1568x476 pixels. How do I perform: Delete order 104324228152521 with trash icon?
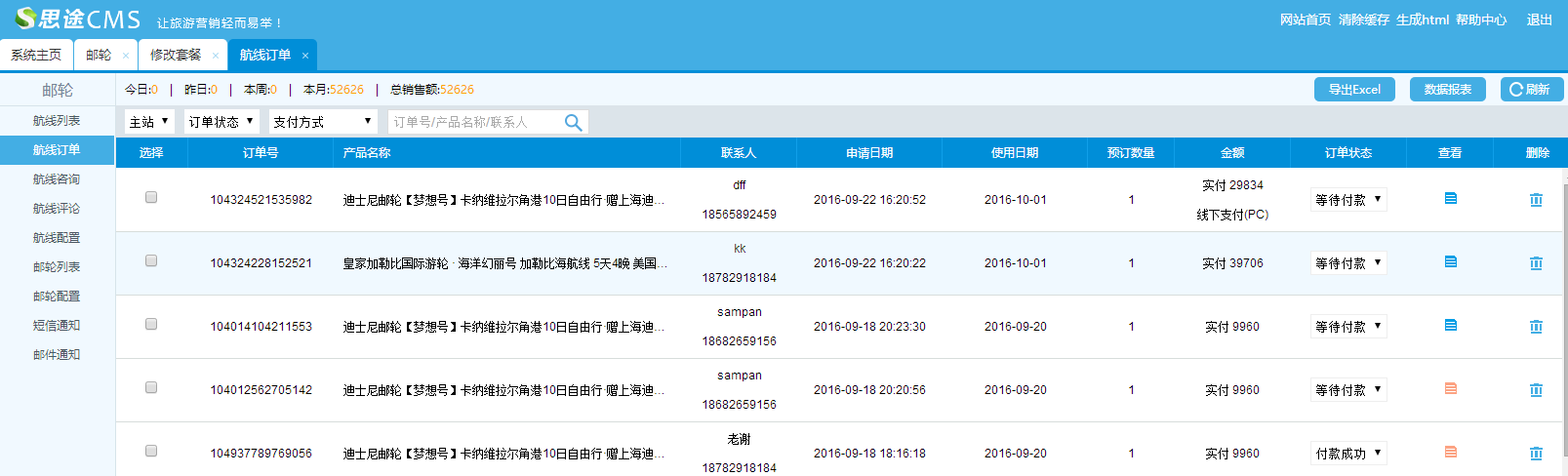1536,263
